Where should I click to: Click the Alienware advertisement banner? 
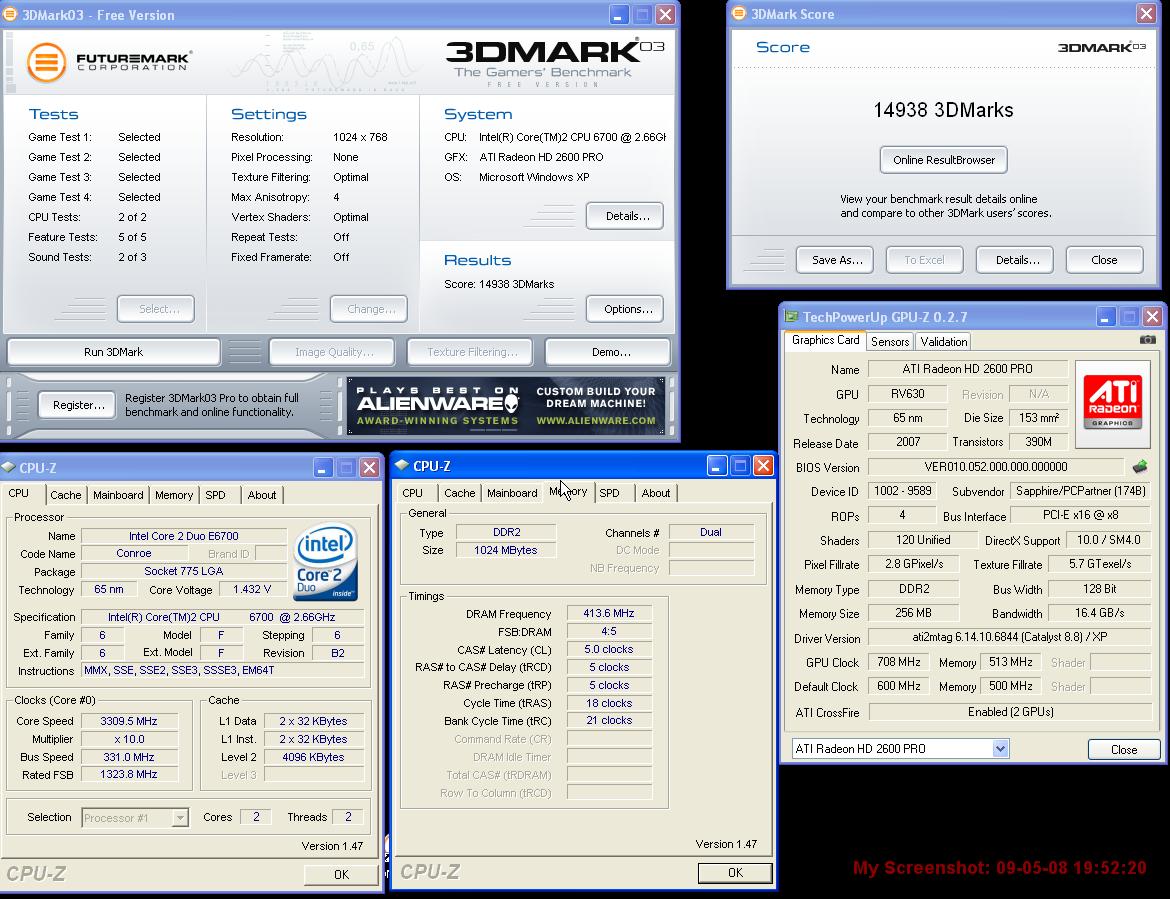click(506, 406)
